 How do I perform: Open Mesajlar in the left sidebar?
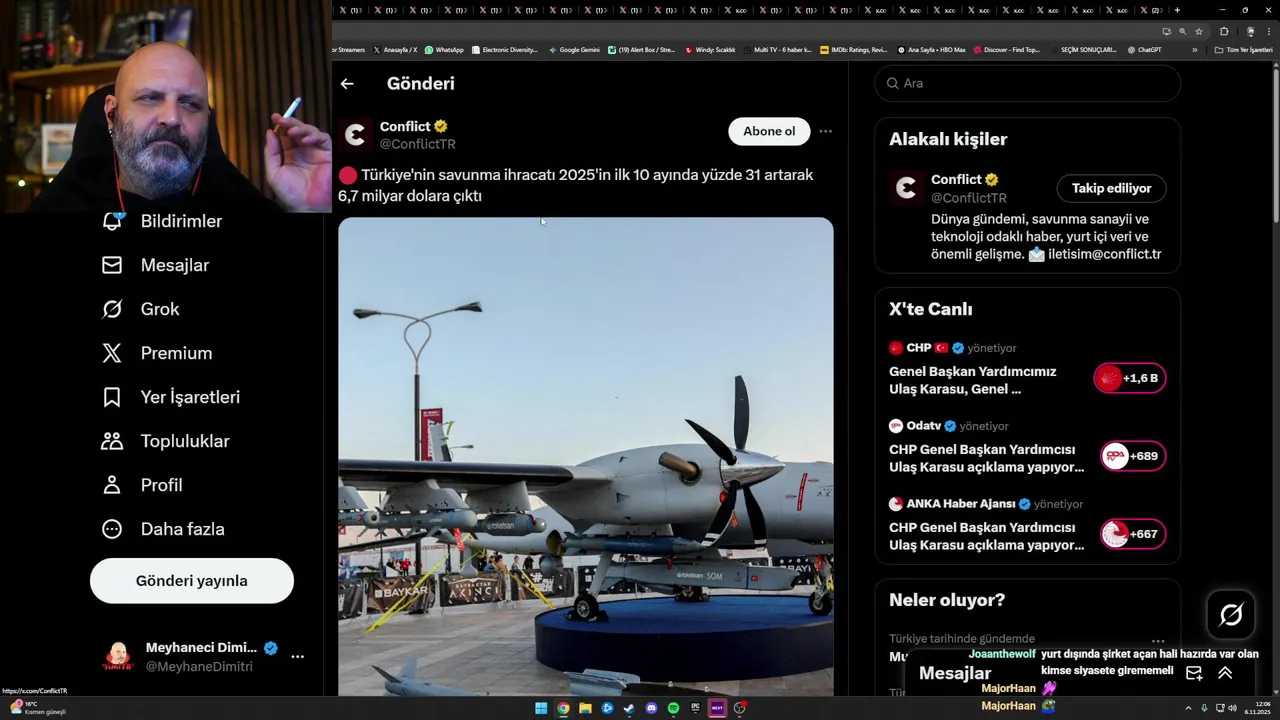click(x=155, y=265)
